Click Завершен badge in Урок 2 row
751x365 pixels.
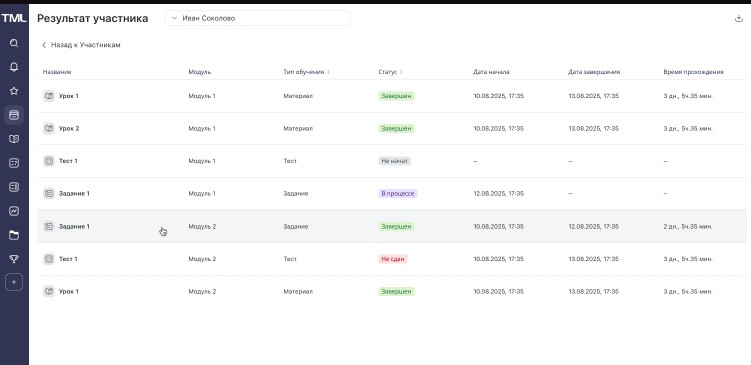pyautogui.click(x=396, y=128)
